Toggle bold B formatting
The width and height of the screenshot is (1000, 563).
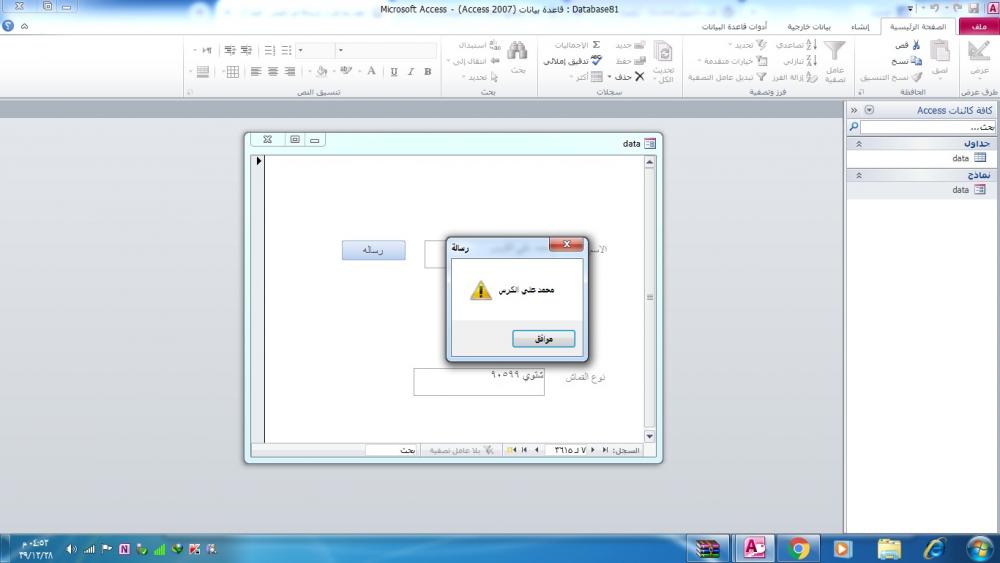428,71
